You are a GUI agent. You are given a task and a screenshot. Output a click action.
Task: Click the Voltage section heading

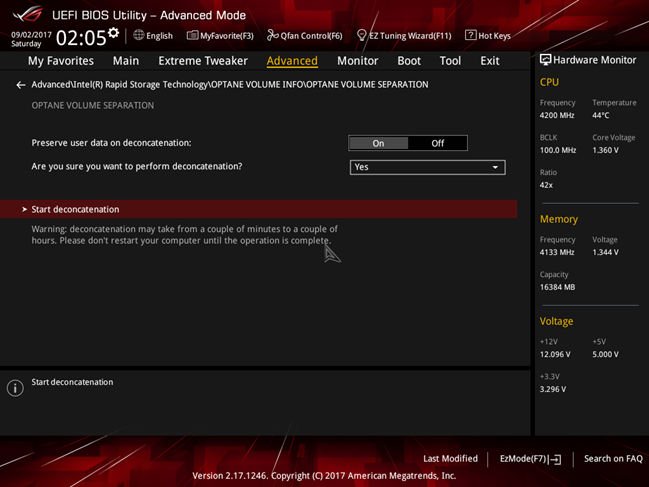[x=556, y=321]
